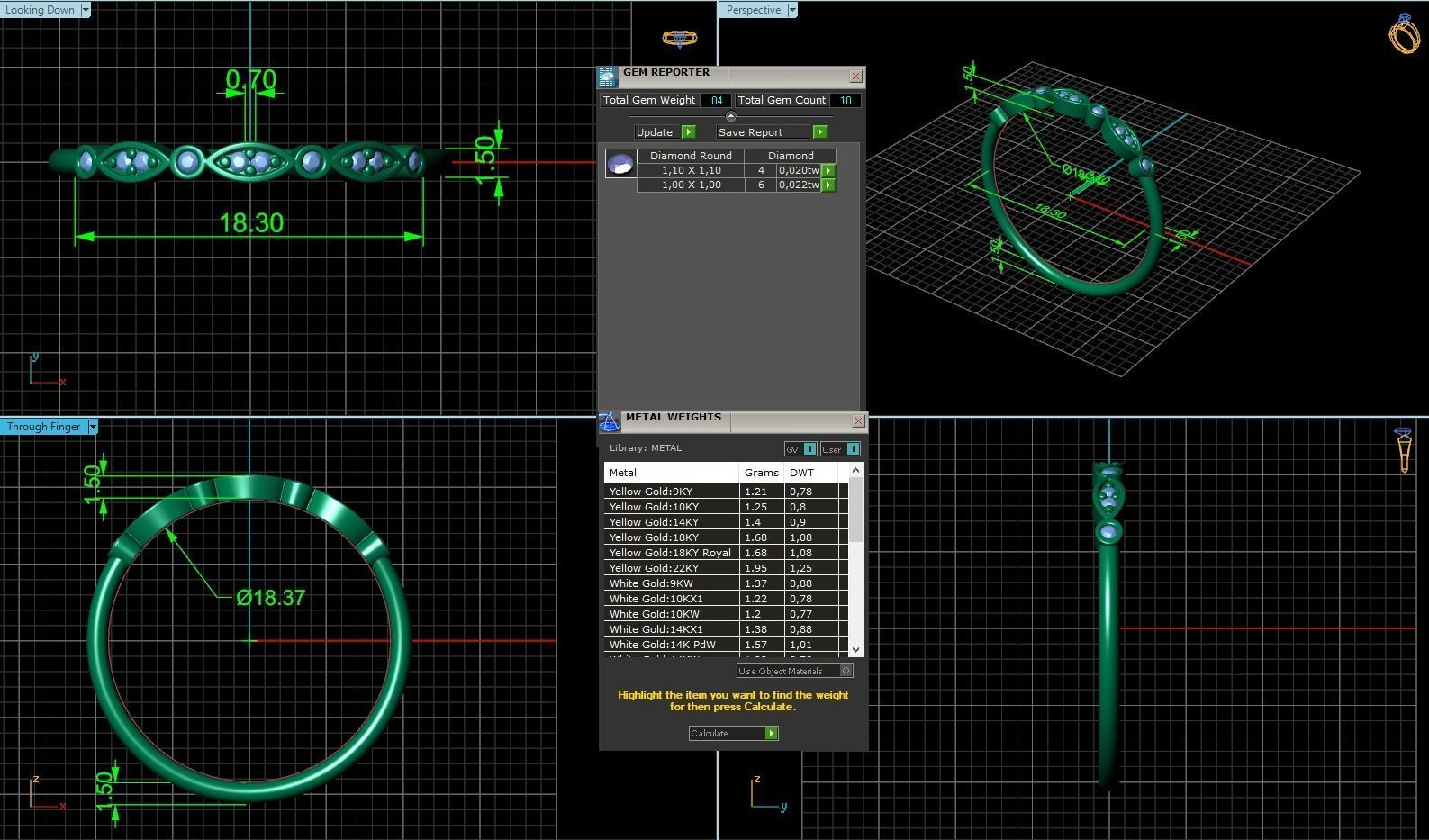This screenshot has width=1429, height=840.
Task: Click the 0,022tw weight cell
Action: (x=799, y=185)
